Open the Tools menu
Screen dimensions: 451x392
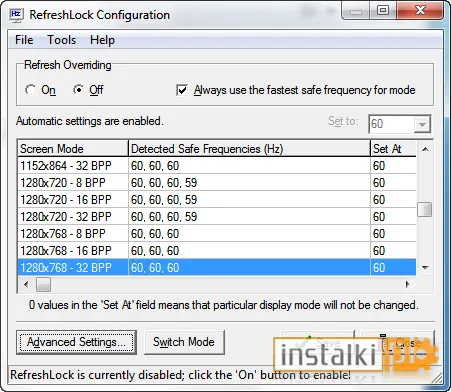click(x=61, y=40)
